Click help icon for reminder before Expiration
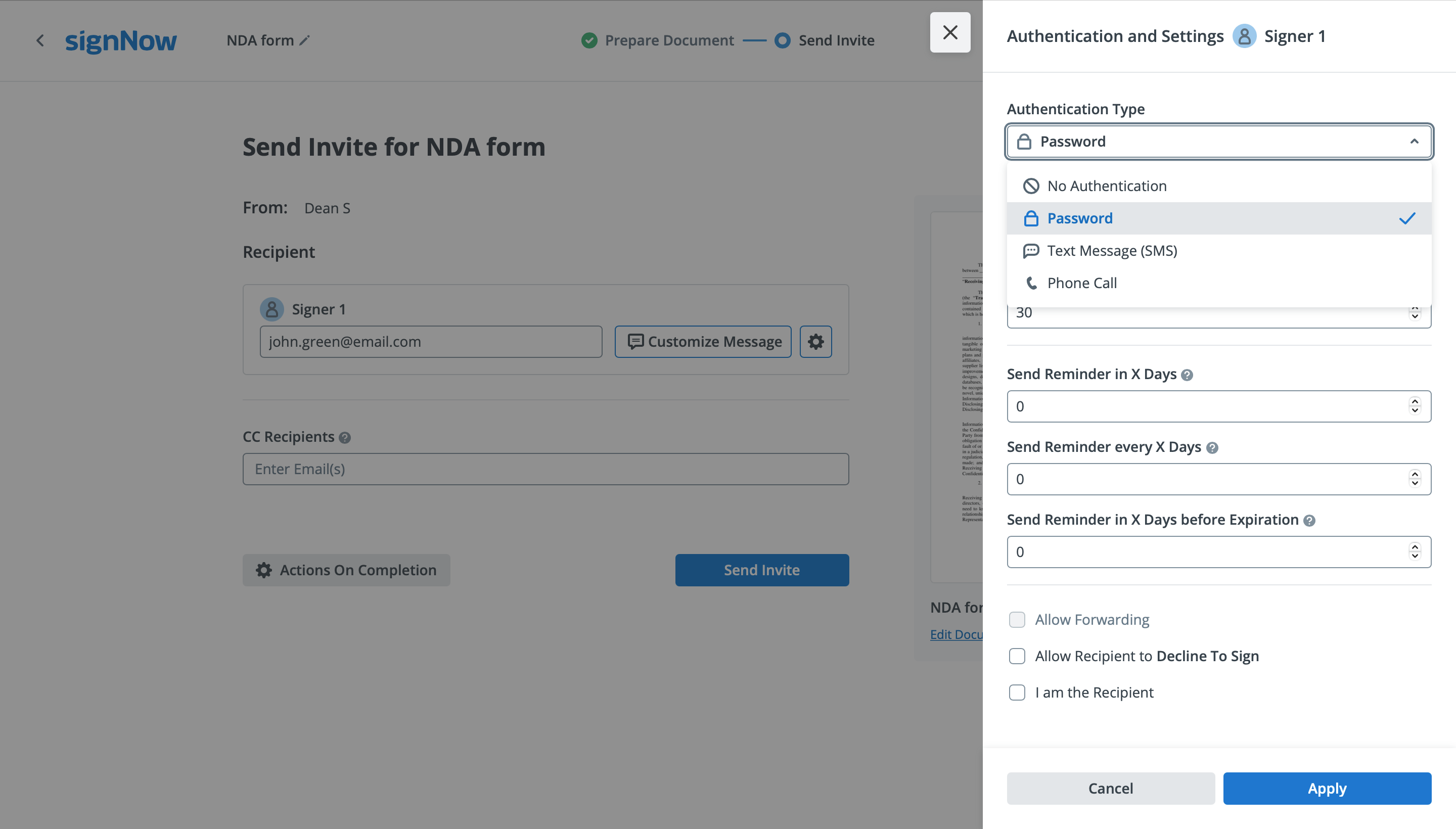This screenshot has height=829, width=1456. (x=1309, y=521)
